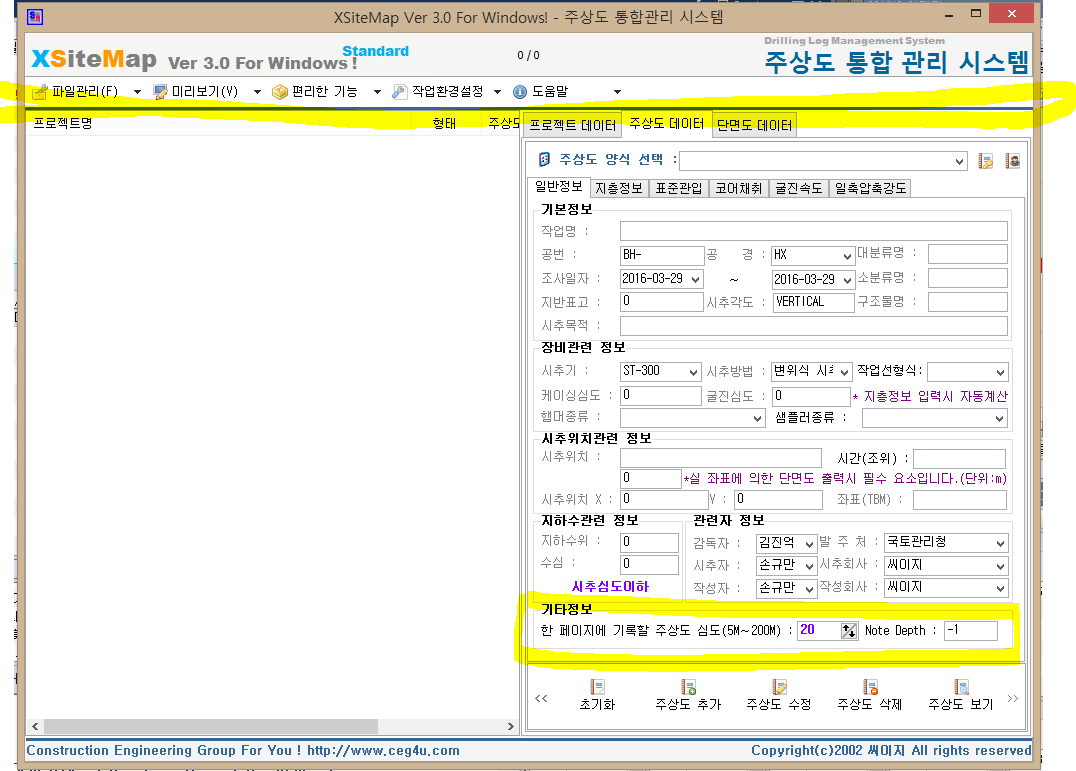
Task: Click the 파일관리 folder icon
Action: (x=40, y=92)
